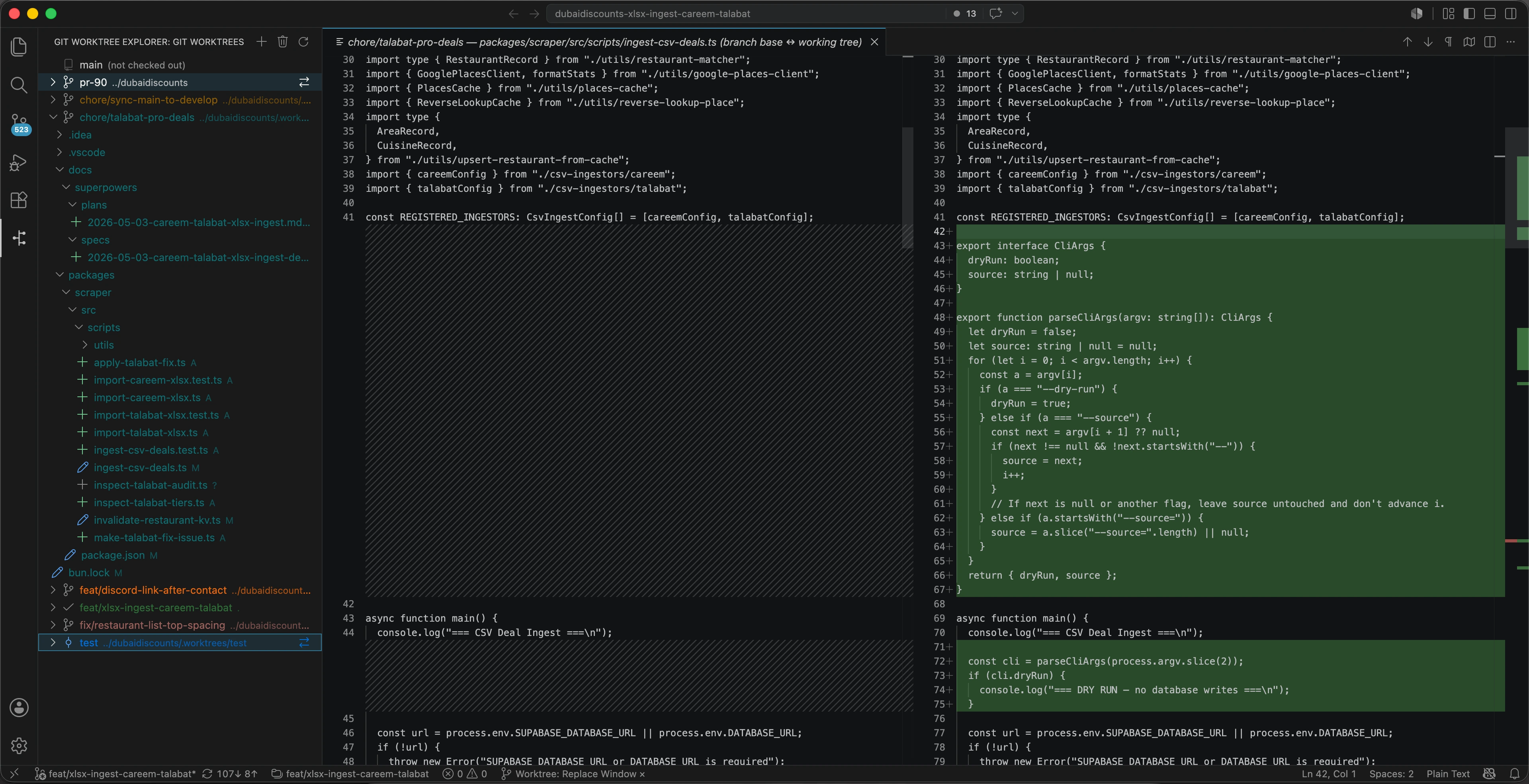
Task: Collapse the docs folder
Action: pos(59,170)
